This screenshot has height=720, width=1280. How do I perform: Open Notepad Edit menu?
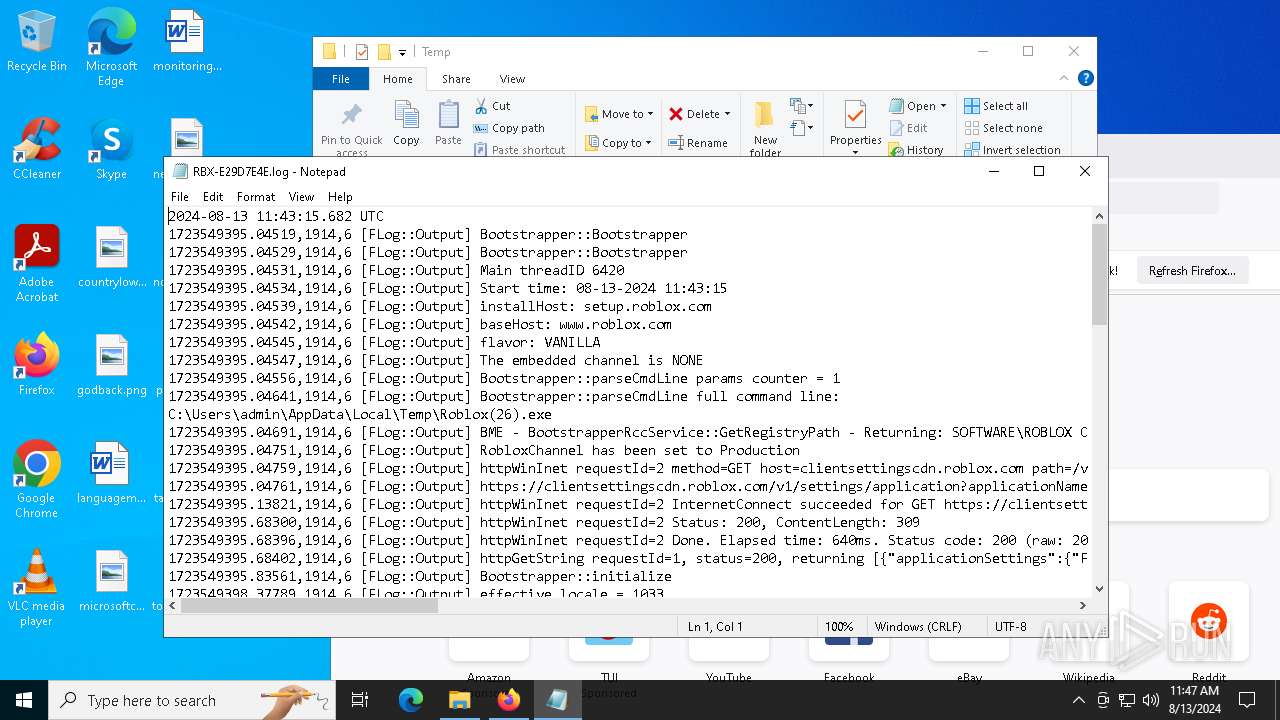point(213,197)
